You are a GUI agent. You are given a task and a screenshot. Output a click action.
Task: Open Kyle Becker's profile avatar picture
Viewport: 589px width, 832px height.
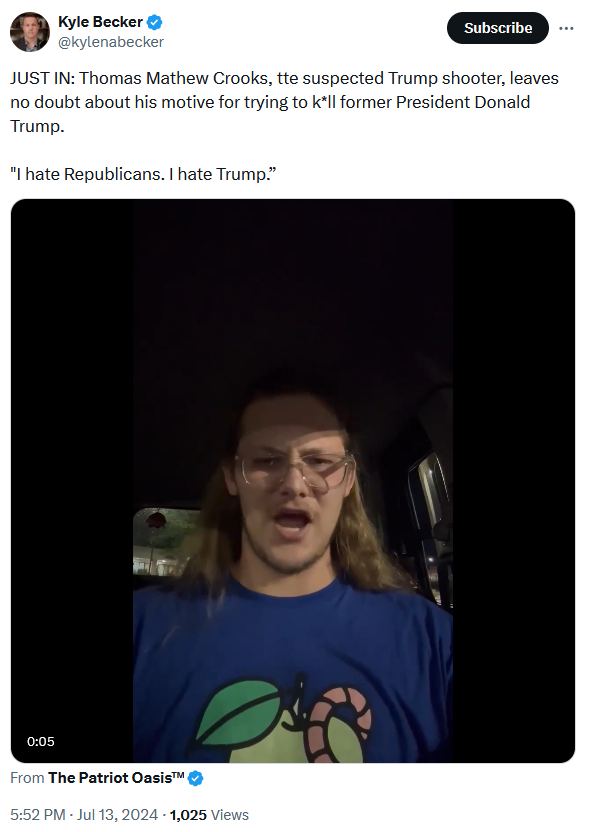click(x=30, y=32)
